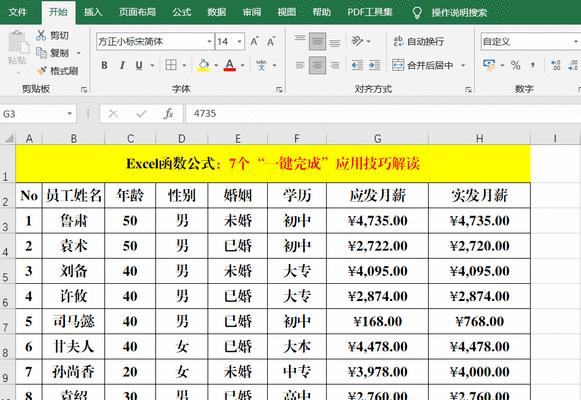Screen dimensions: 581x400
Task: Open the PDF工具集 tab
Action: pyautogui.click(x=370, y=12)
